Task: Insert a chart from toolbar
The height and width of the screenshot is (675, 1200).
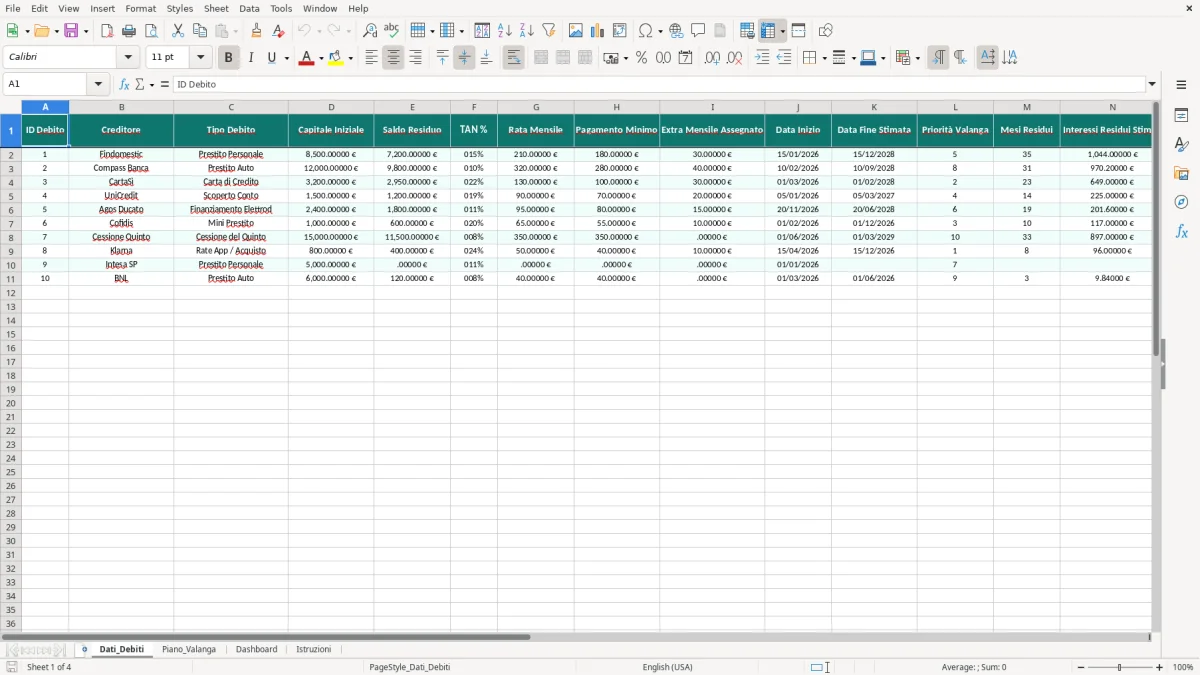Action: [598, 31]
